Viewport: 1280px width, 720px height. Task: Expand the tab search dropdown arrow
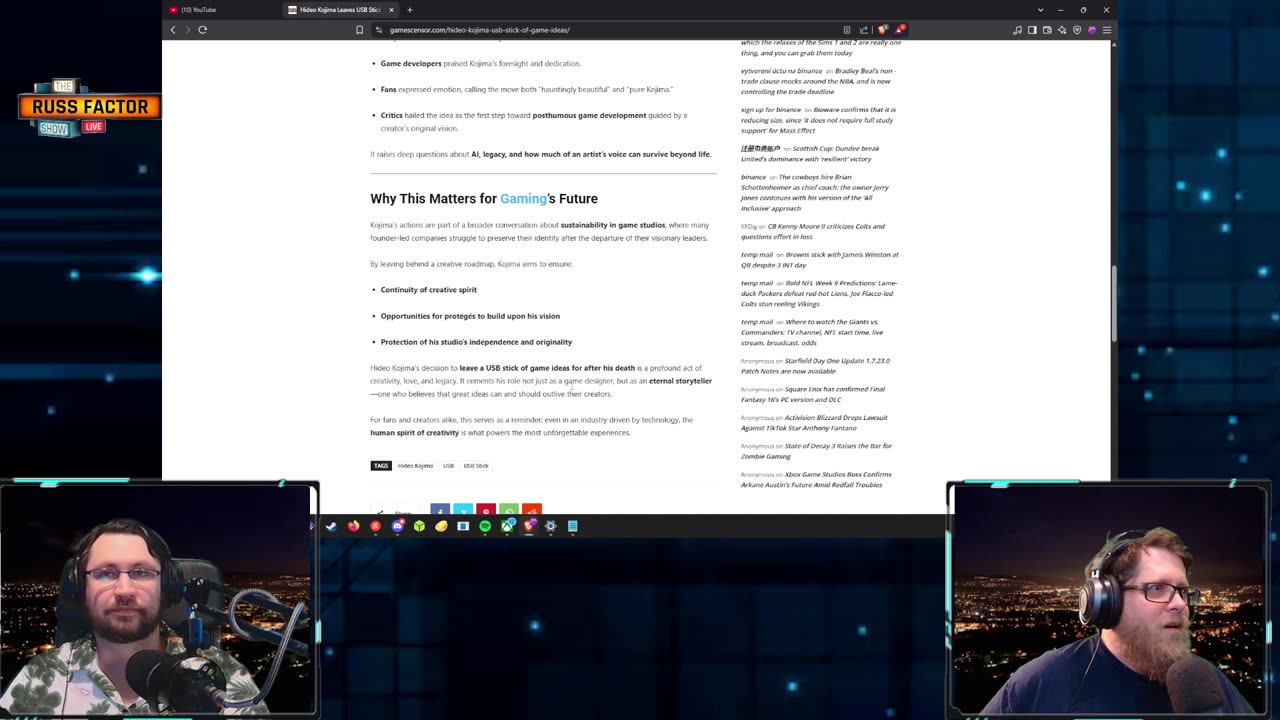(x=1040, y=10)
